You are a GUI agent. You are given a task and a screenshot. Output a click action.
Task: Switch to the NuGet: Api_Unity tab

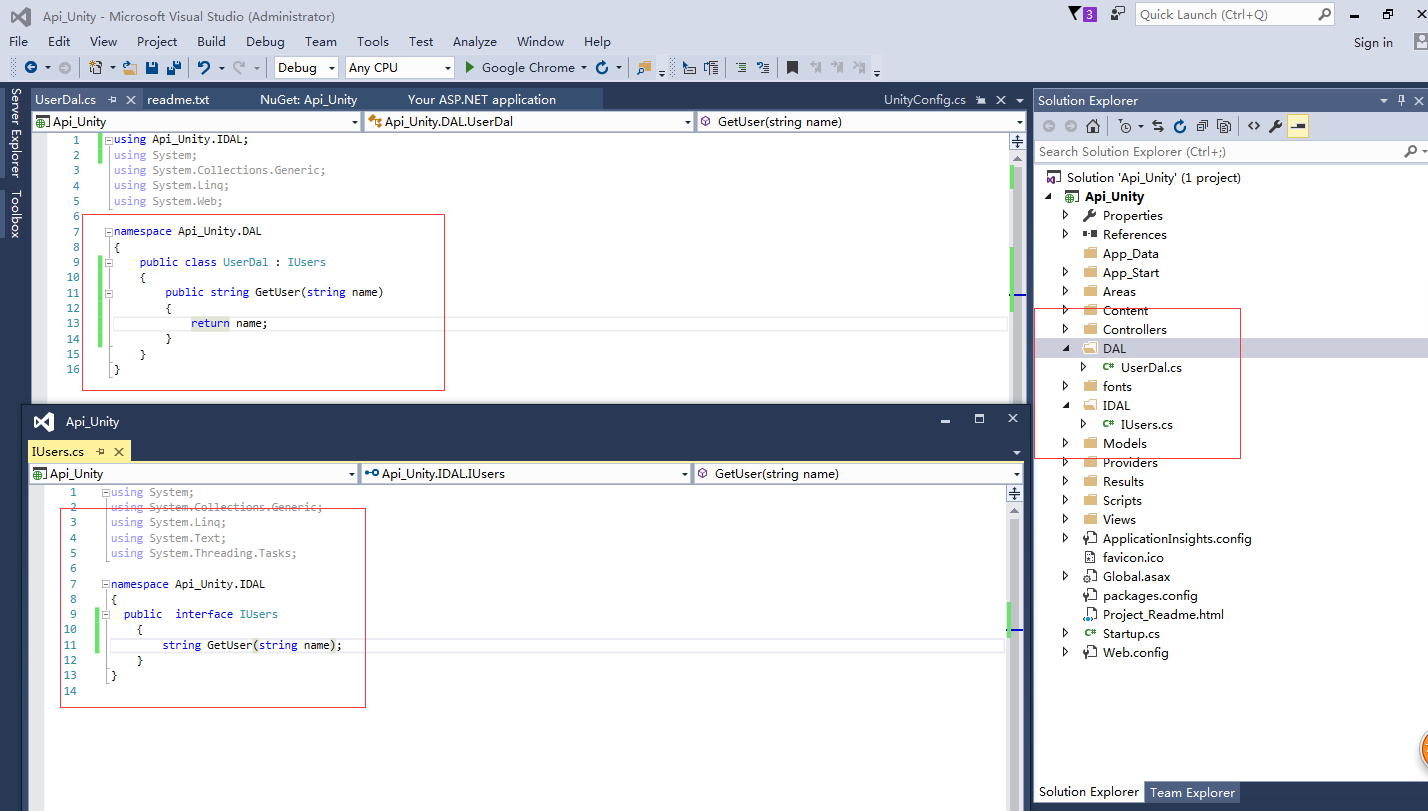308,100
